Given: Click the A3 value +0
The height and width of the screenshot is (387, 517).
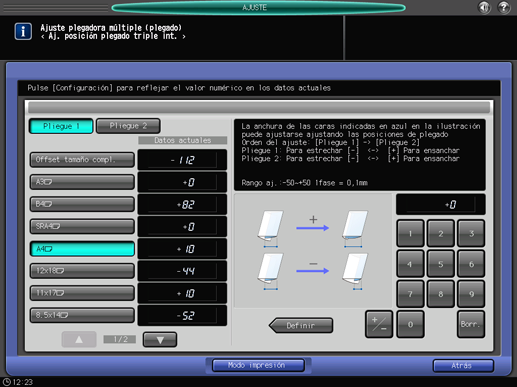Looking at the screenshot, I should pyautogui.click(x=182, y=182).
